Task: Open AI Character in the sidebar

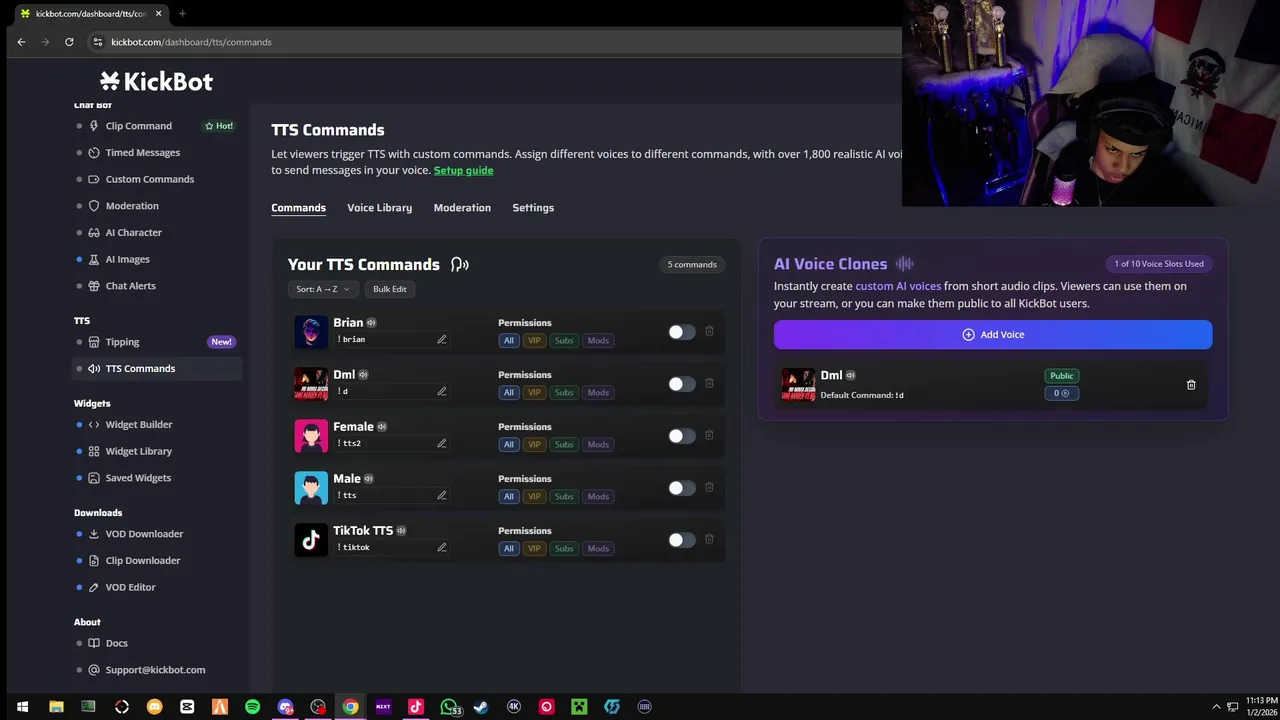Action: [x=134, y=233]
